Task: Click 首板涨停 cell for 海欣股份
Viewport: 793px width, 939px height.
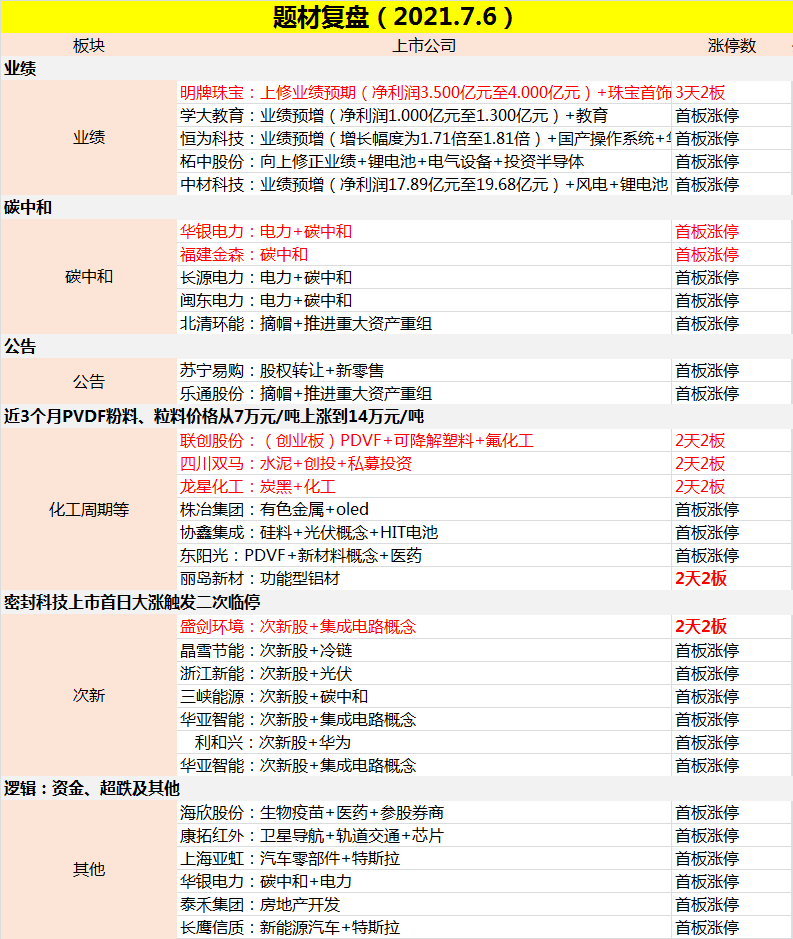Action: (x=731, y=813)
